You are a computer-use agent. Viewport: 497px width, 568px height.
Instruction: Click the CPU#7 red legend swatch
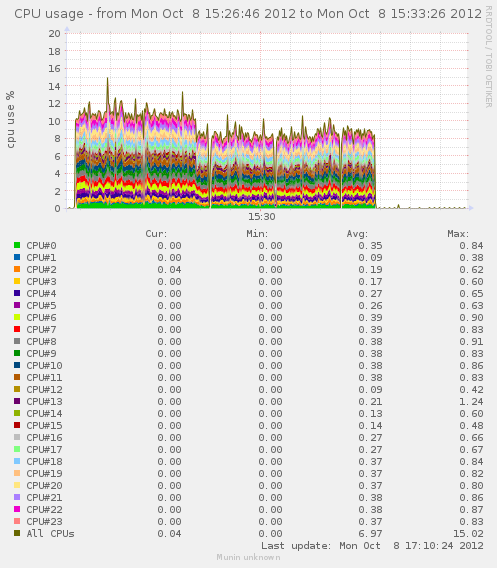click(17, 329)
